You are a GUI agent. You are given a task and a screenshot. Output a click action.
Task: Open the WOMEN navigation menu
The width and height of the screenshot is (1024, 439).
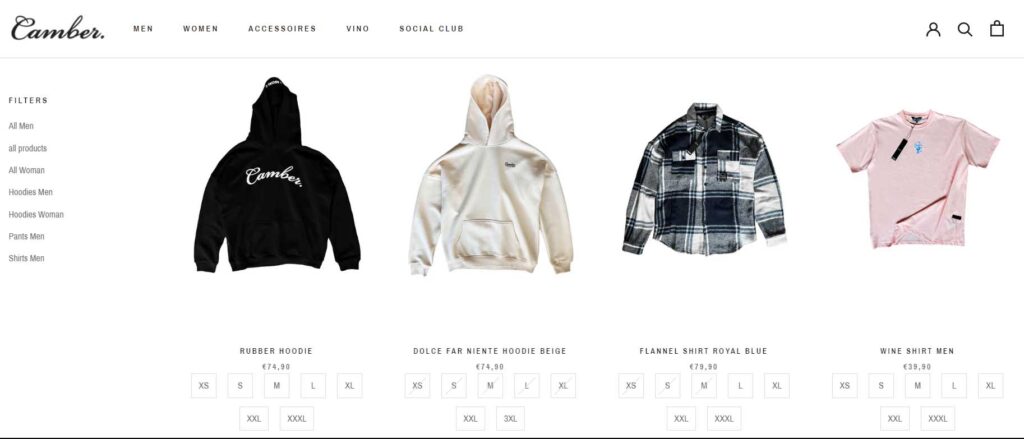(x=200, y=29)
